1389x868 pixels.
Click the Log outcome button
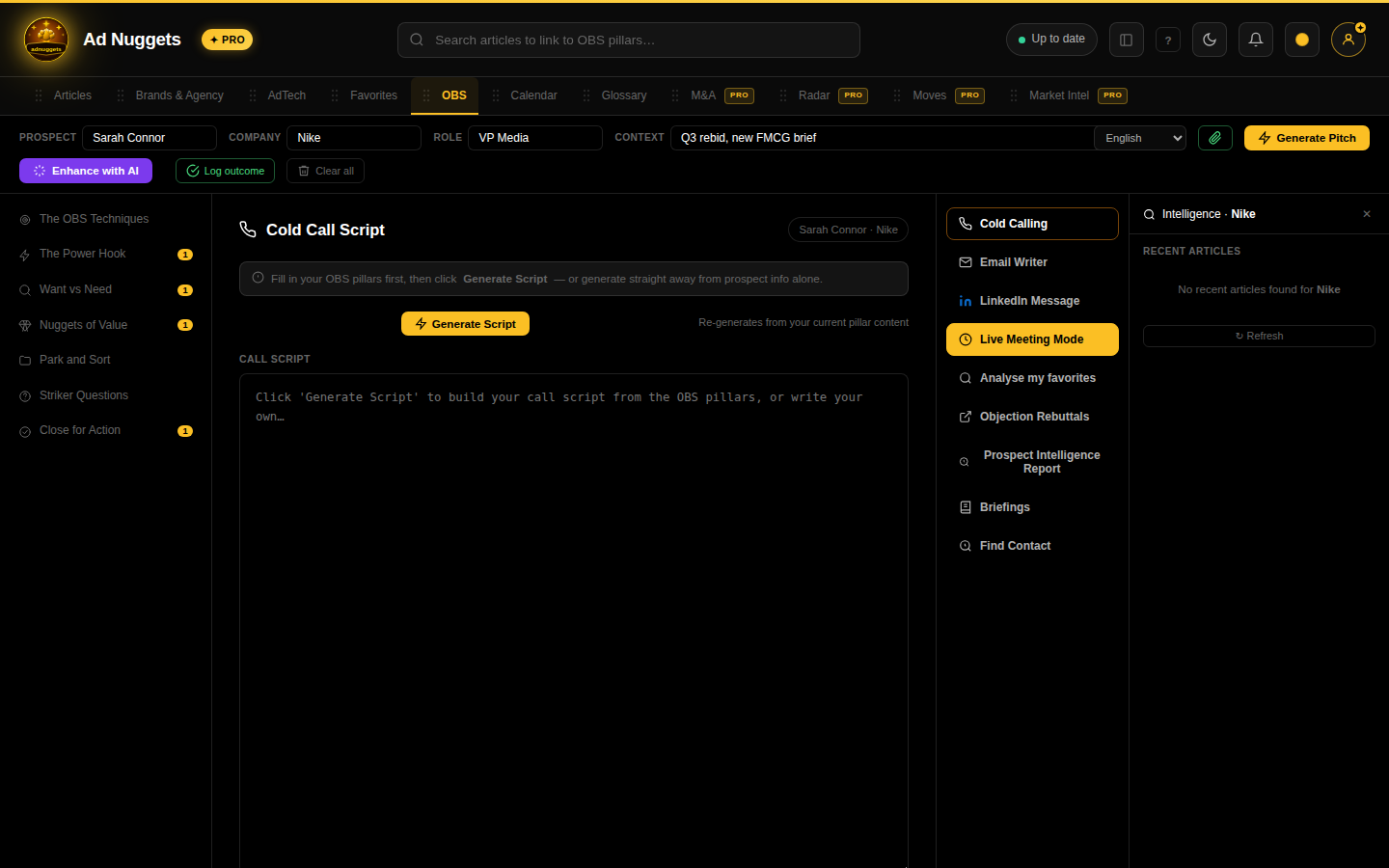(x=225, y=171)
